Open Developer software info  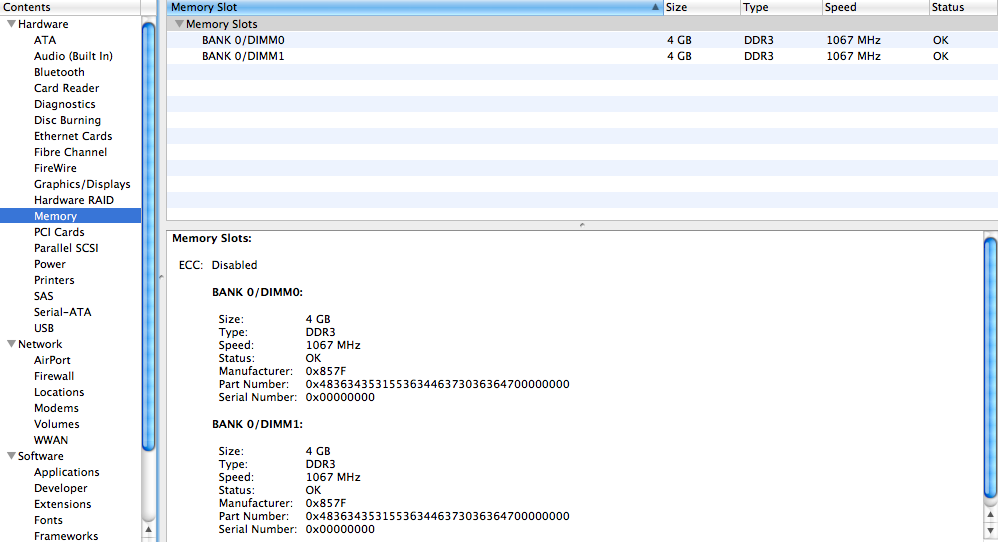60,488
